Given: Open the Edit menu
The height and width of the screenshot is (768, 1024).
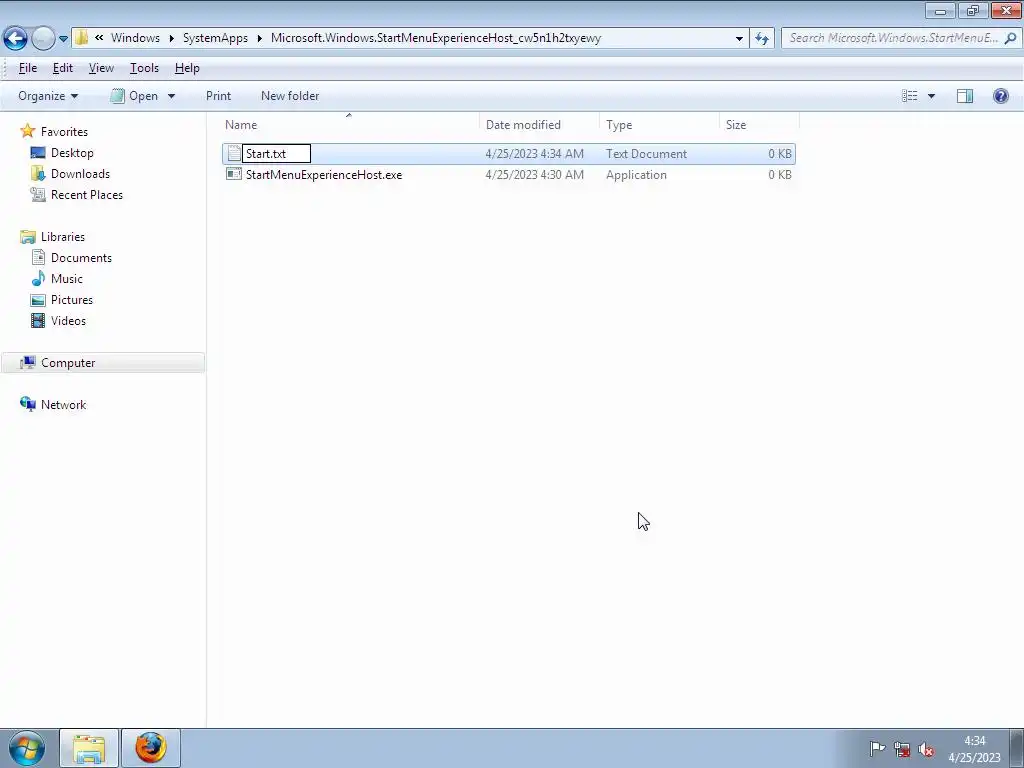Looking at the screenshot, I should 63,68.
